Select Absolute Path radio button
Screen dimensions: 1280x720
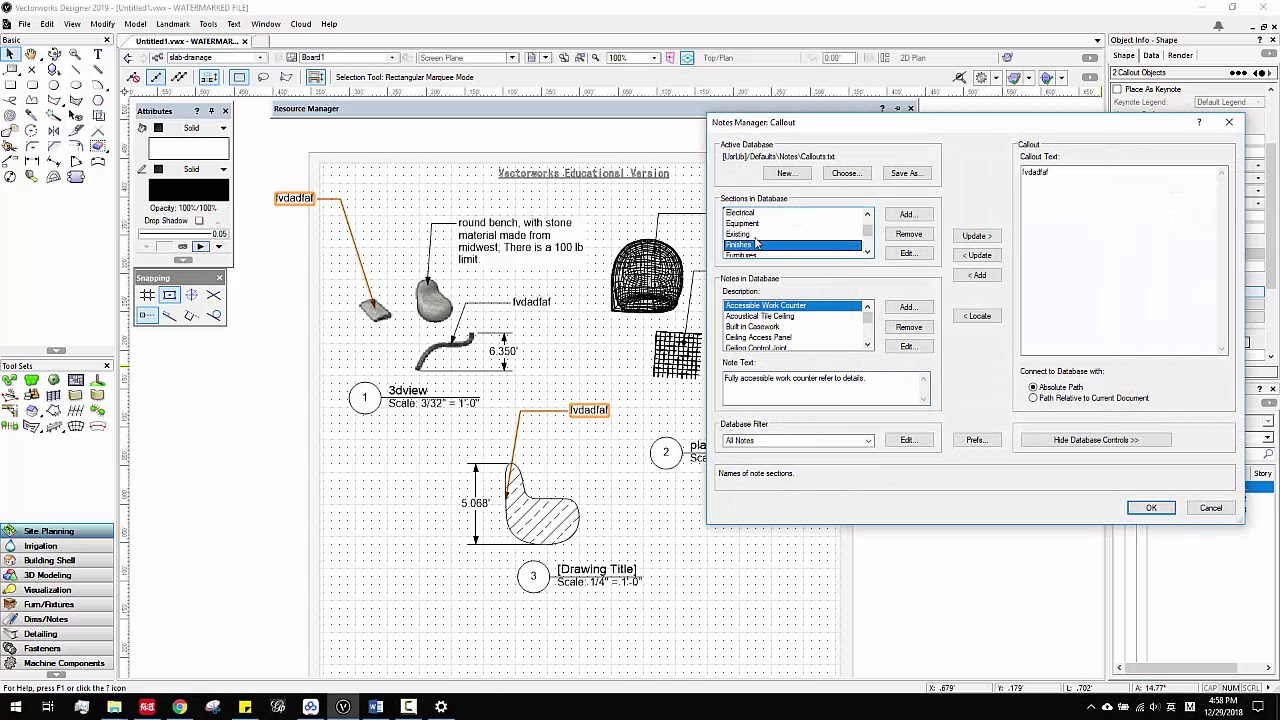tap(1033, 387)
